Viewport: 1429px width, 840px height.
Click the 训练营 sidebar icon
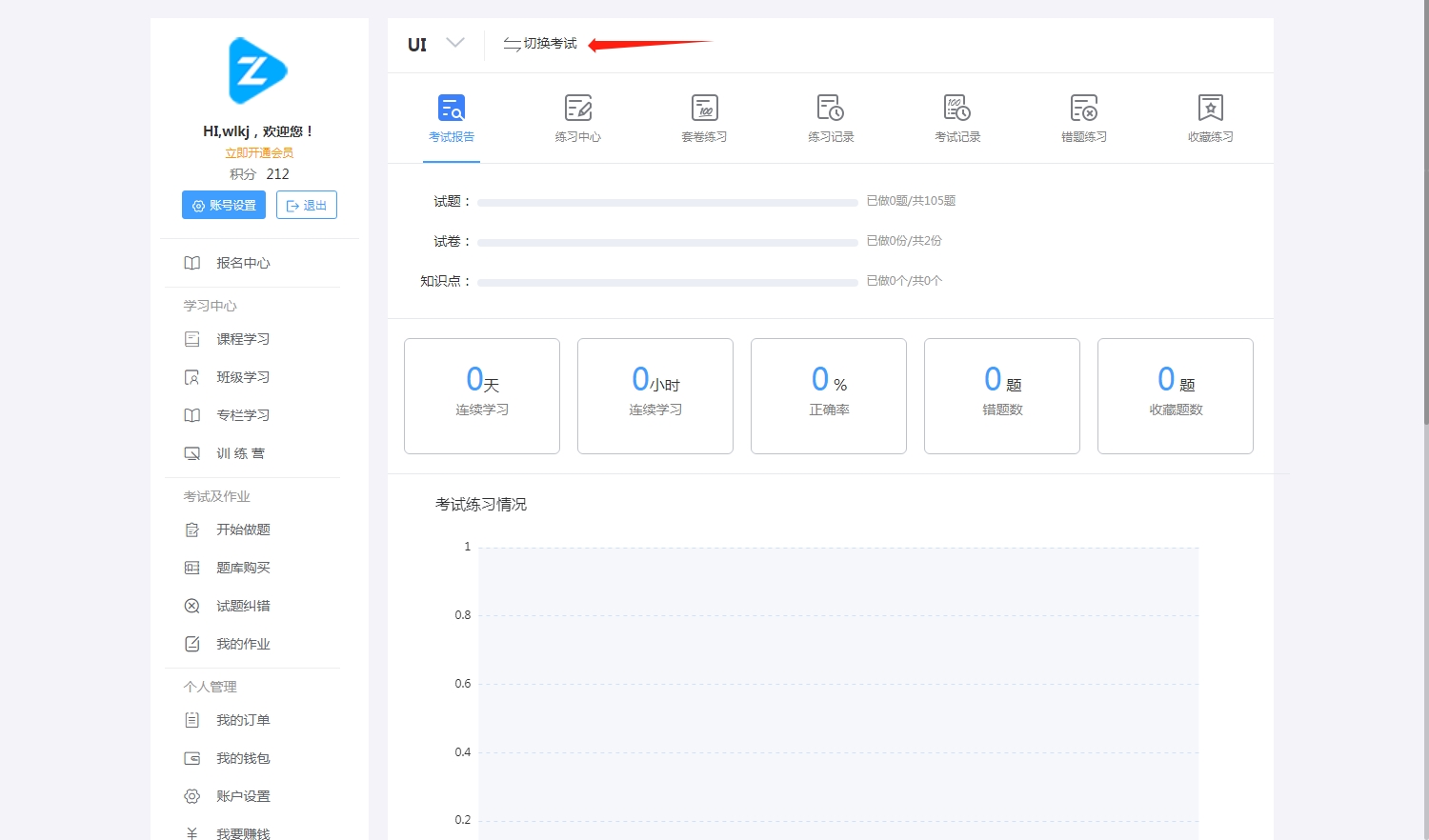tap(192, 453)
